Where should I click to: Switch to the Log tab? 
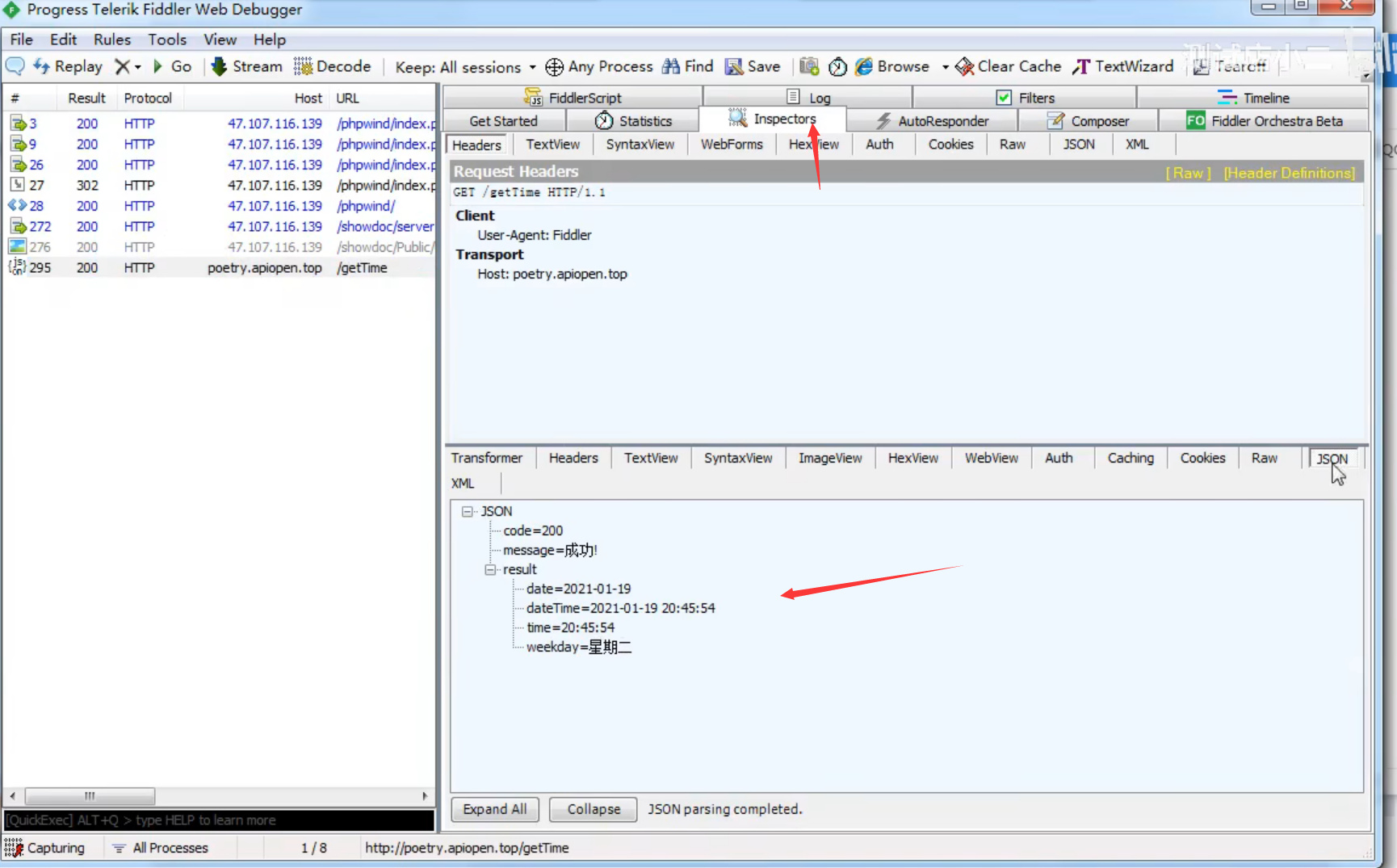tap(808, 98)
